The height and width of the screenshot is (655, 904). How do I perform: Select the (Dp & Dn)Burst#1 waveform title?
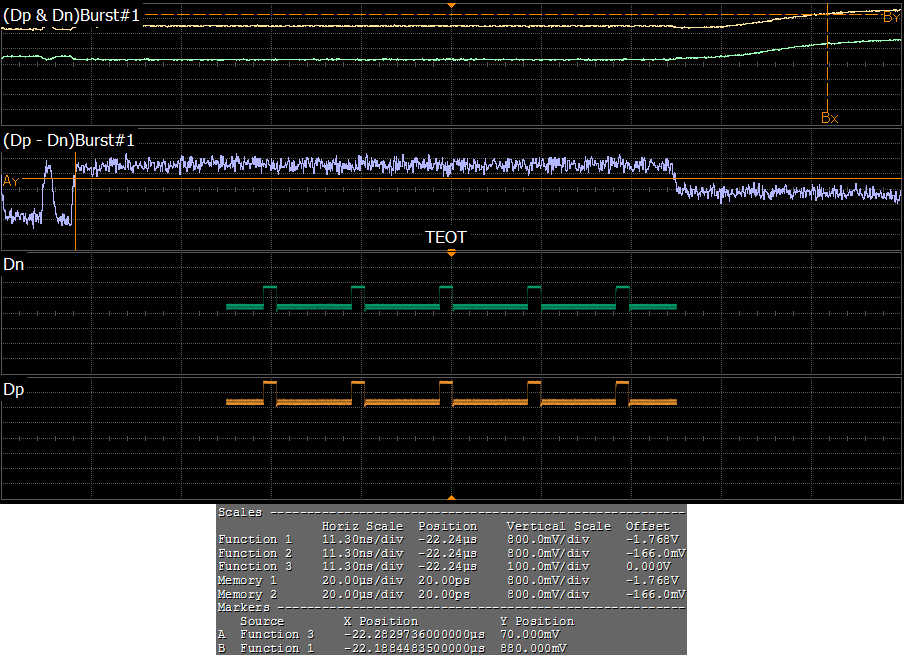tap(69, 16)
